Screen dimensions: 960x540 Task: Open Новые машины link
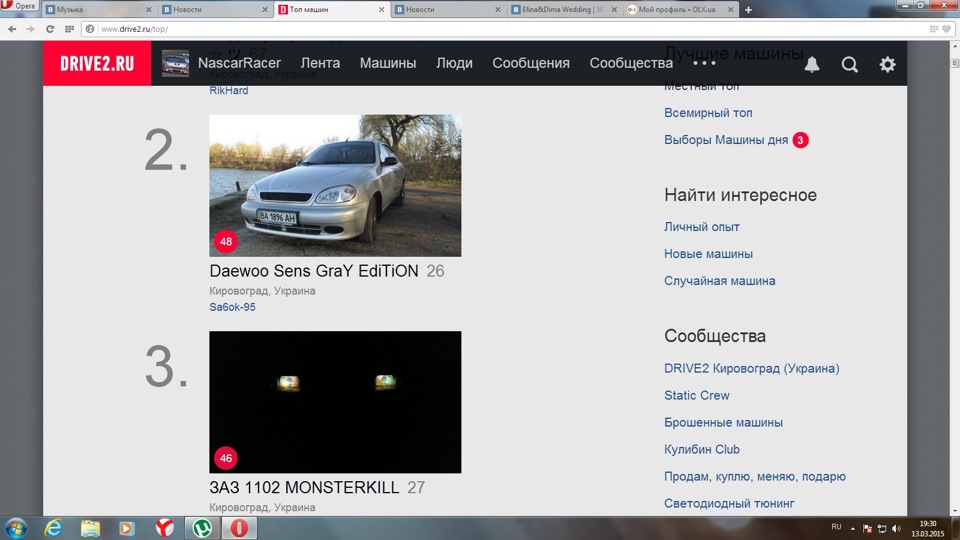pos(708,253)
